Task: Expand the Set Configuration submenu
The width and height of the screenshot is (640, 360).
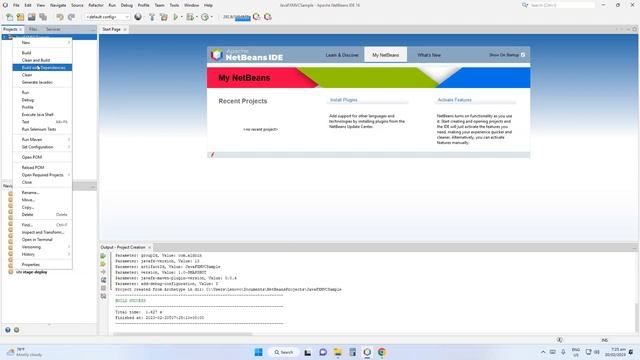Action: click(42, 147)
